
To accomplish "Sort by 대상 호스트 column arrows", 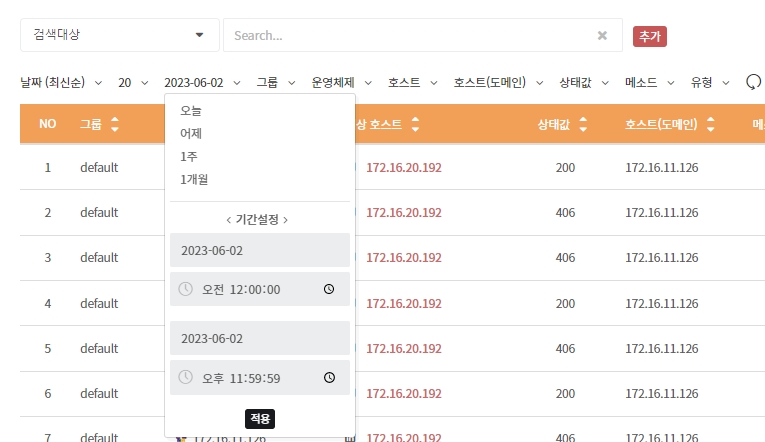I will tap(415, 125).
